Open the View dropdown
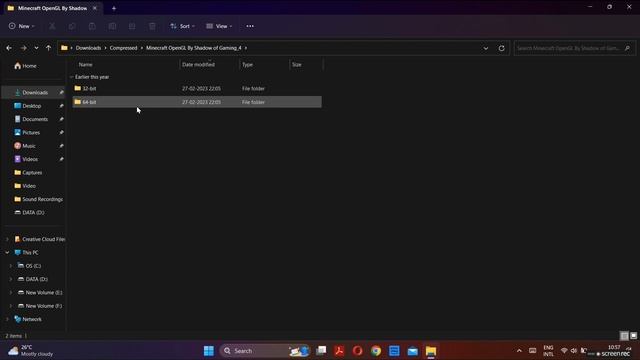This screenshot has height=360, width=640. 219,26
